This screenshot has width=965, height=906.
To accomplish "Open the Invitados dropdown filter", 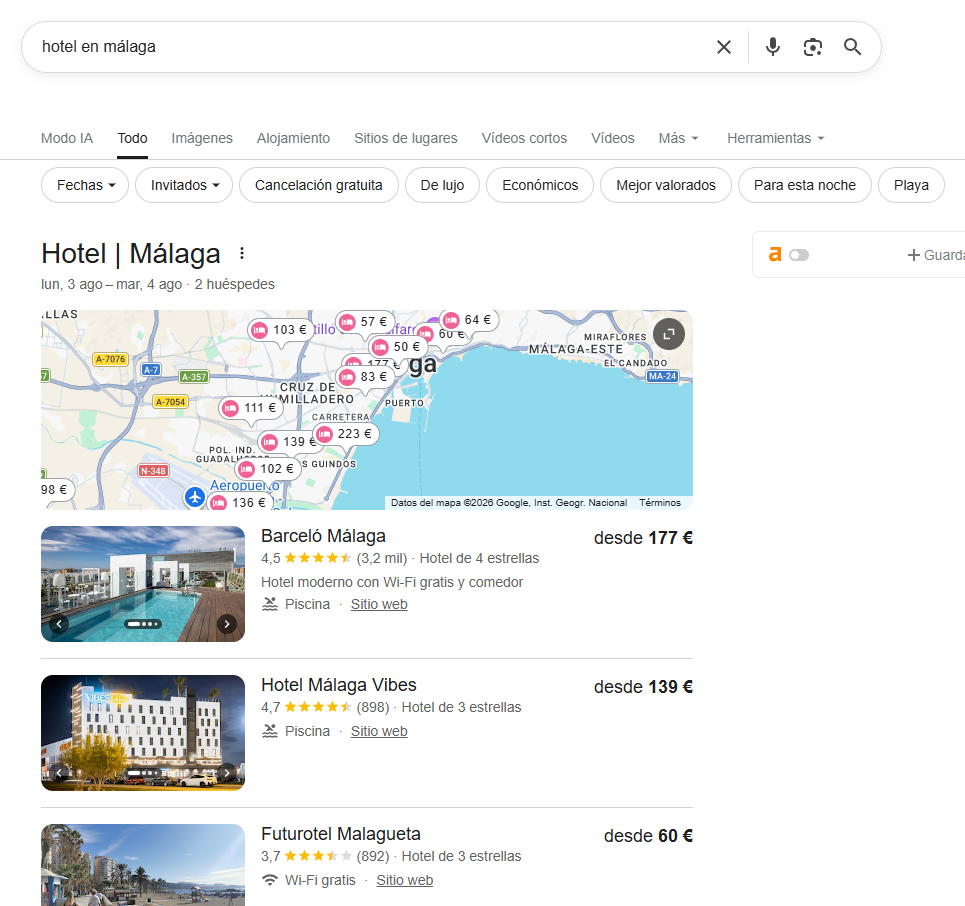I will pos(184,185).
